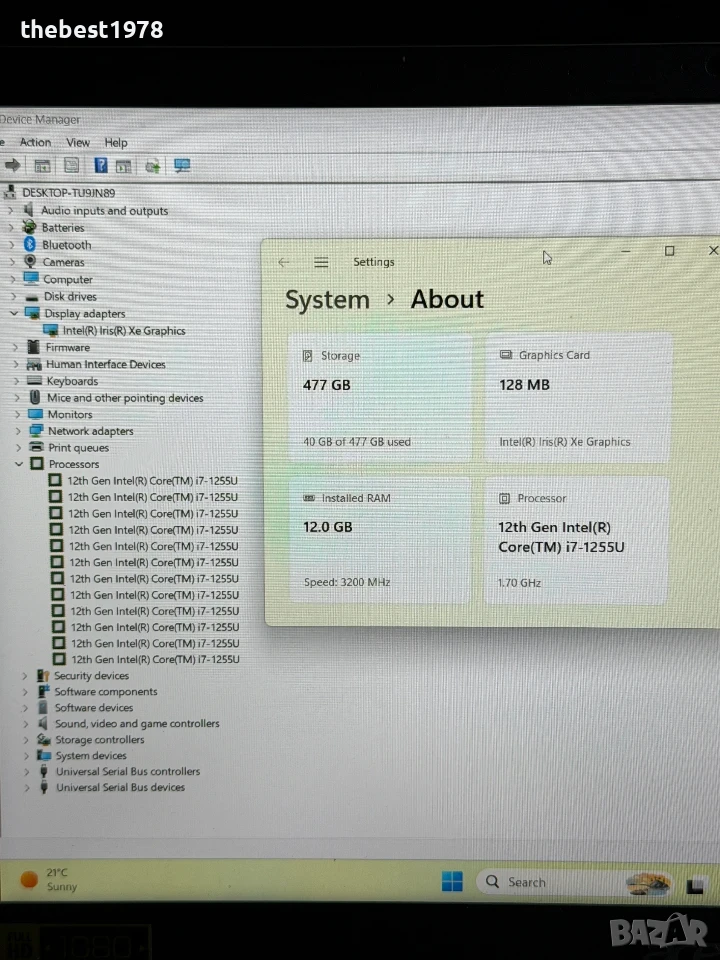Viewport: 720px width, 960px height.
Task: Expand the Batteries category
Action: [x=11, y=227]
